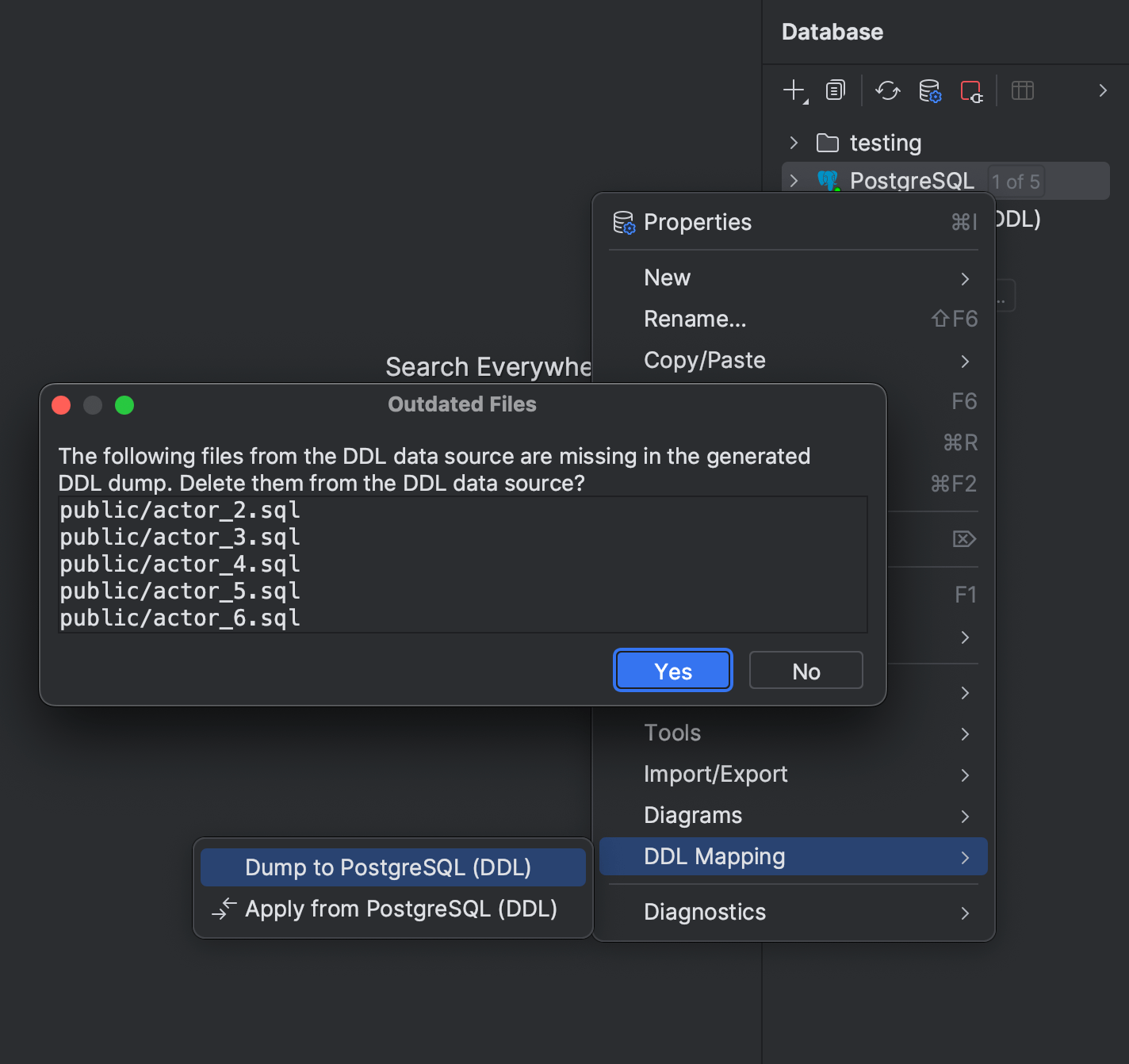
Task: Click the PostgreSQL elephant icon
Action: click(x=827, y=180)
